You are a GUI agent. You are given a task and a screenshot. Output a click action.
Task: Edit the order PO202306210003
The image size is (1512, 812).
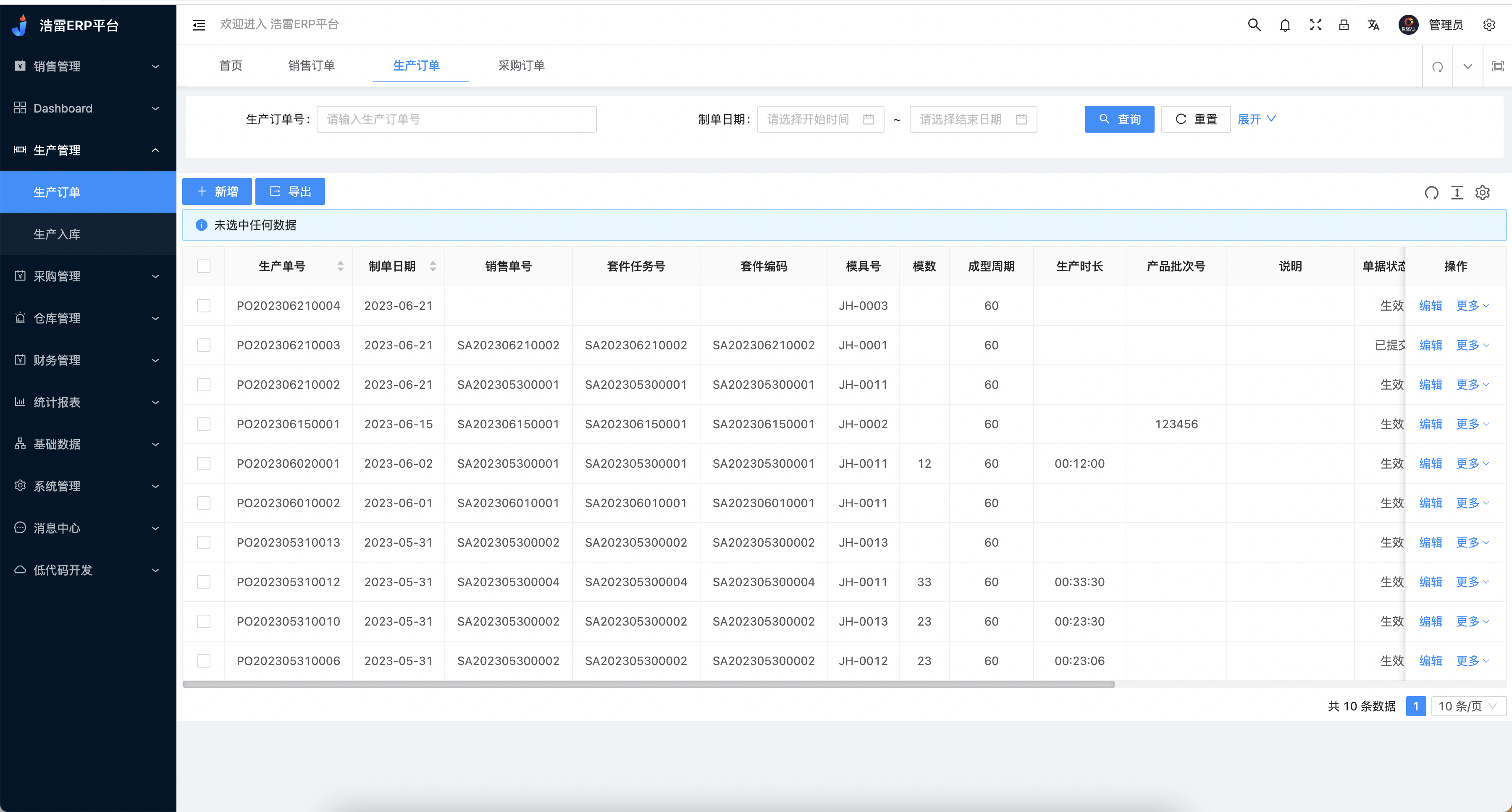click(x=1431, y=345)
